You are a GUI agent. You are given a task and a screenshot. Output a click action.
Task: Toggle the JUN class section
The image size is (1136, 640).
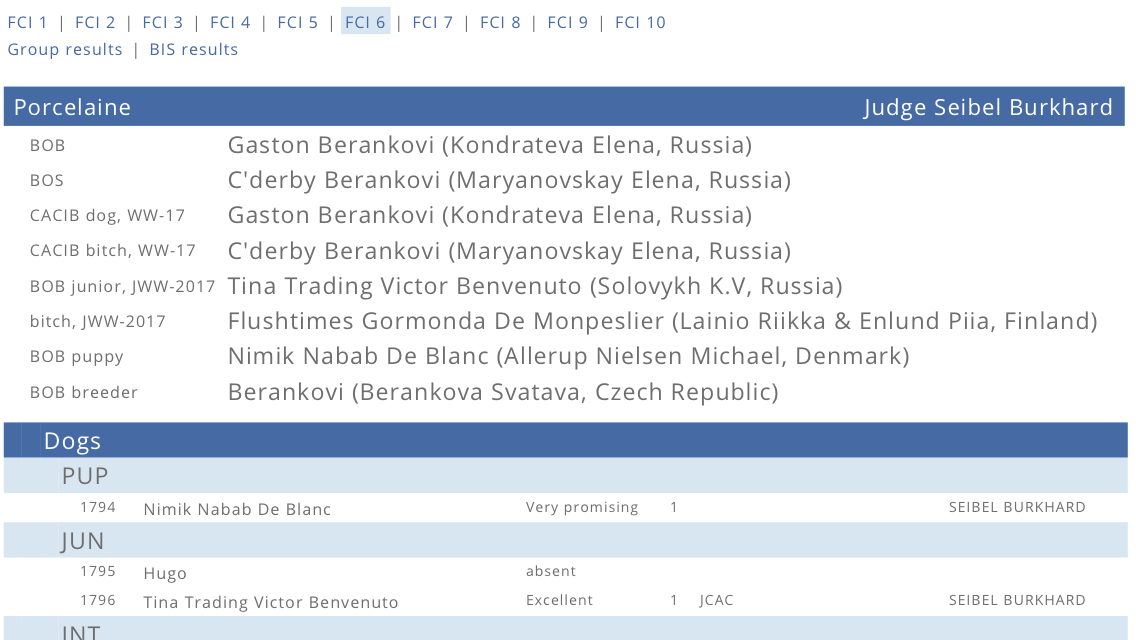[x=566, y=540]
